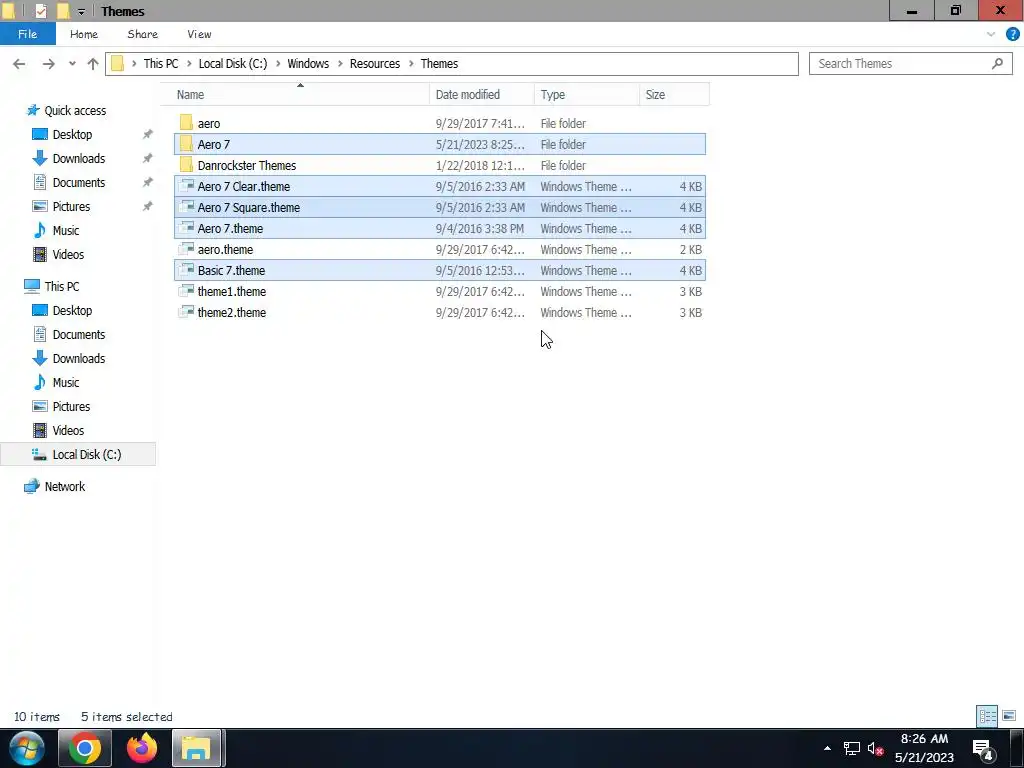Select the Danrockster Themes folder

440,165
